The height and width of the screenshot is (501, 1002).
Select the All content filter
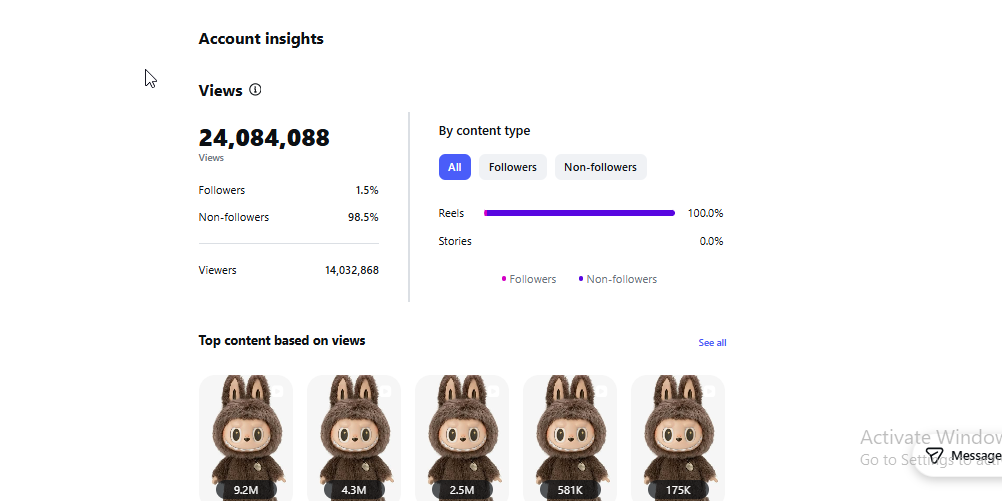pyautogui.click(x=454, y=167)
